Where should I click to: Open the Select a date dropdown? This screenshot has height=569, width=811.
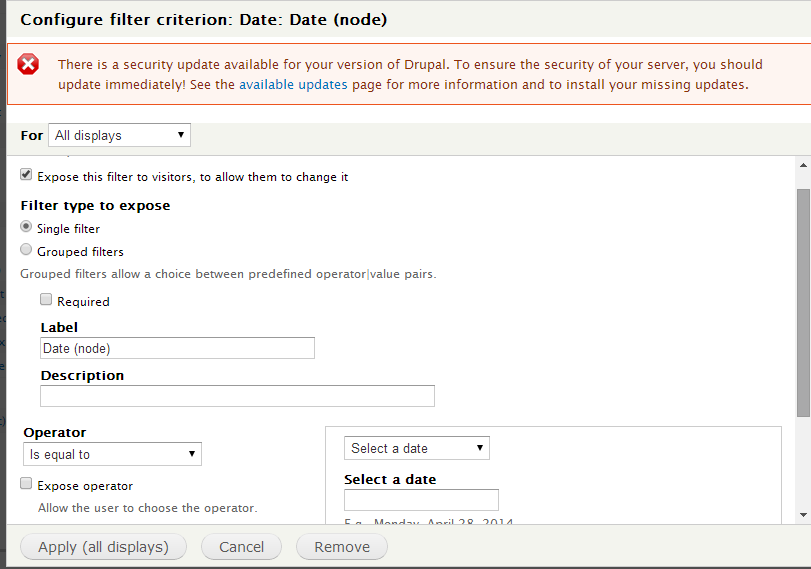click(x=417, y=448)
